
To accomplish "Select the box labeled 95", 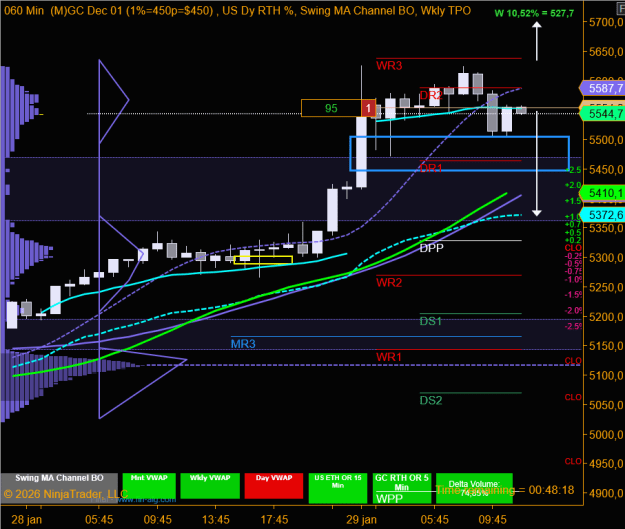I will 331,108.
